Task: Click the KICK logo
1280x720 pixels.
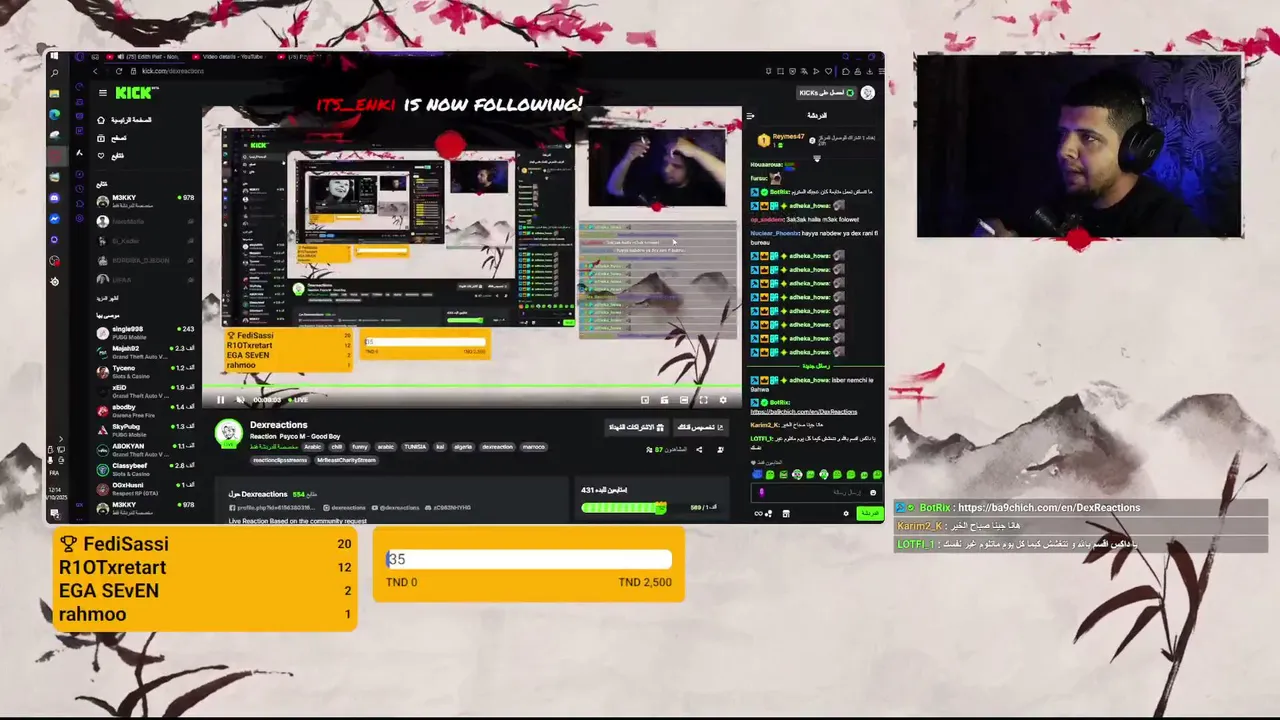Action: coord(135,93)
